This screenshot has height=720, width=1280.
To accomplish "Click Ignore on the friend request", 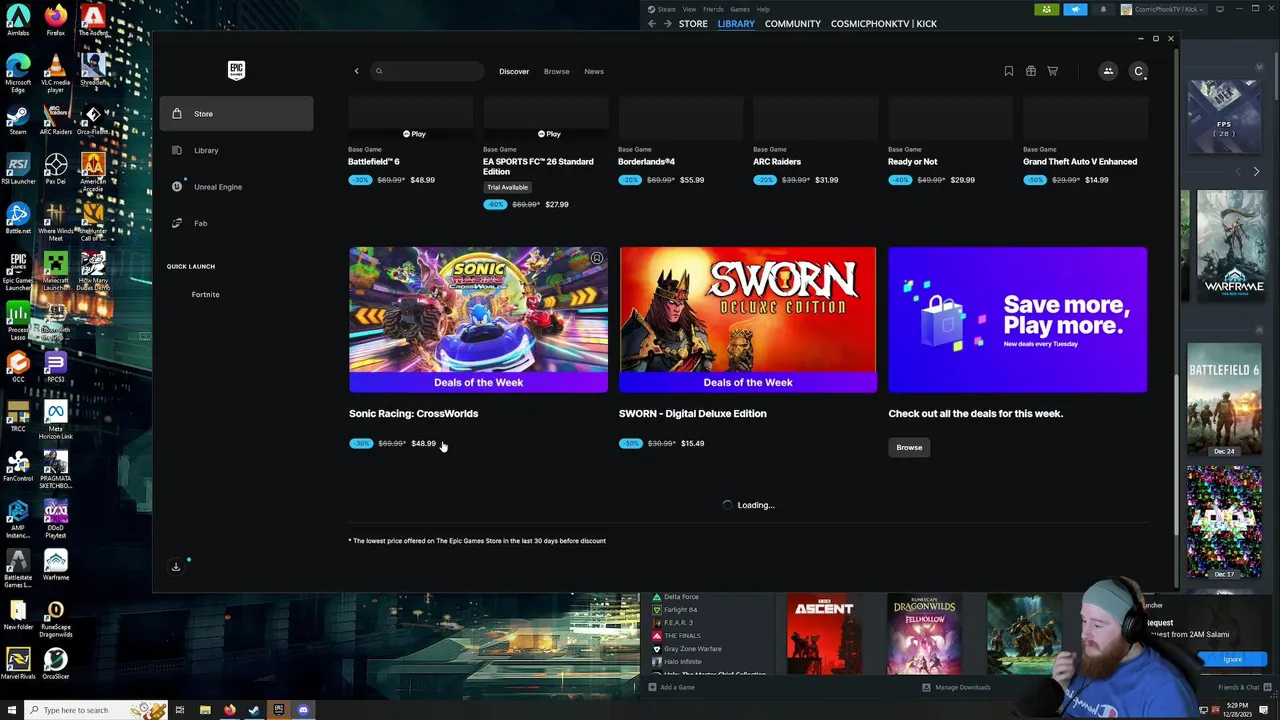I will click(1233, 659).
